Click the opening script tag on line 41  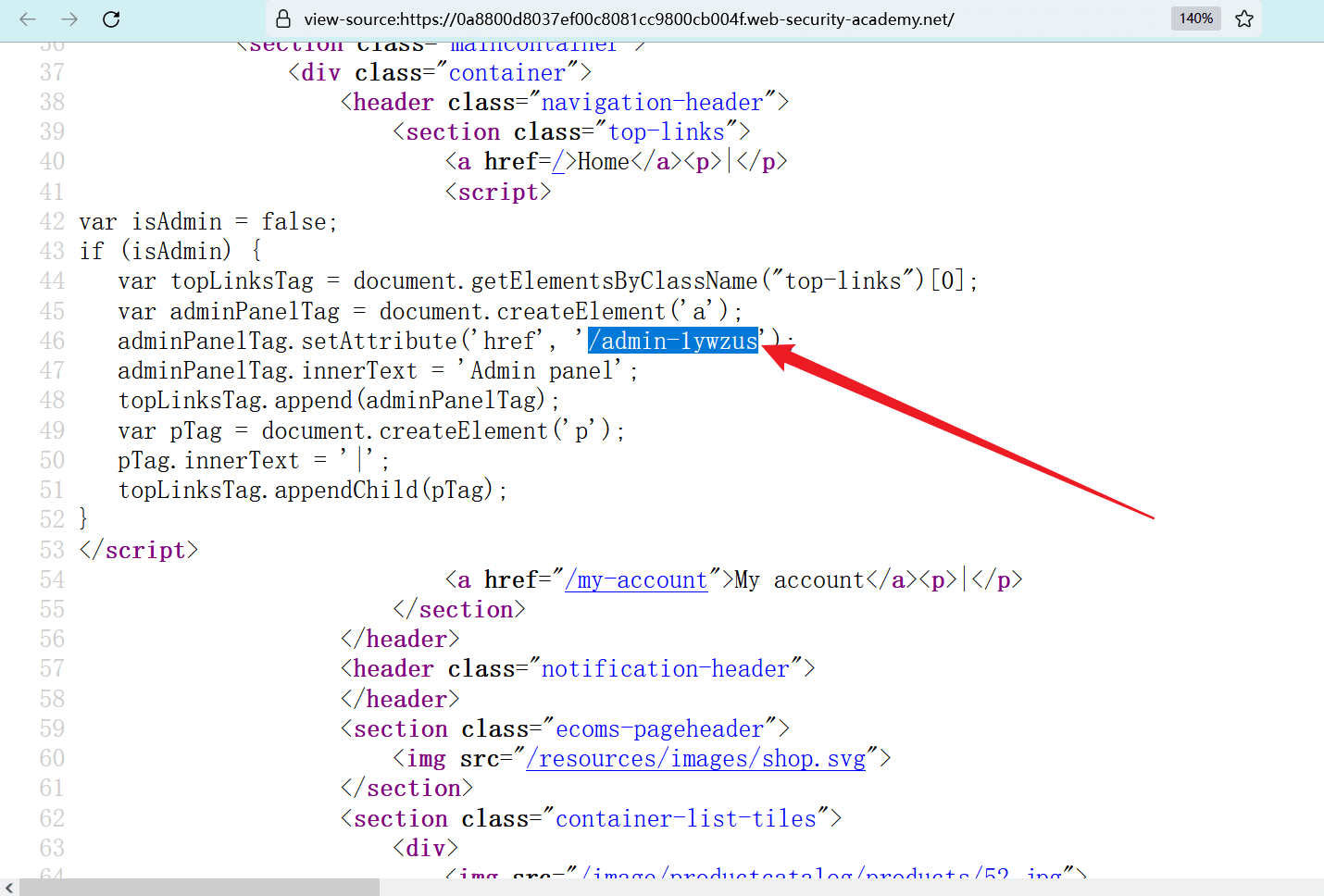point(498,193)
